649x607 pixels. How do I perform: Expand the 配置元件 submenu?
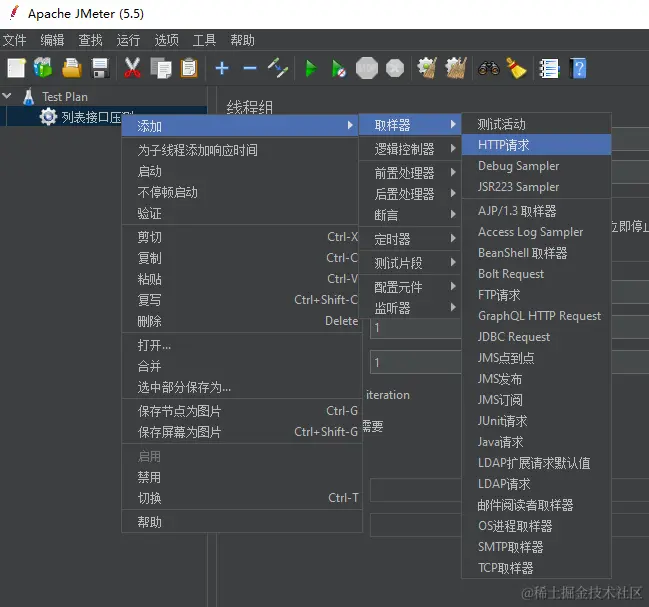pyautogui.click(x=410, y=287)
